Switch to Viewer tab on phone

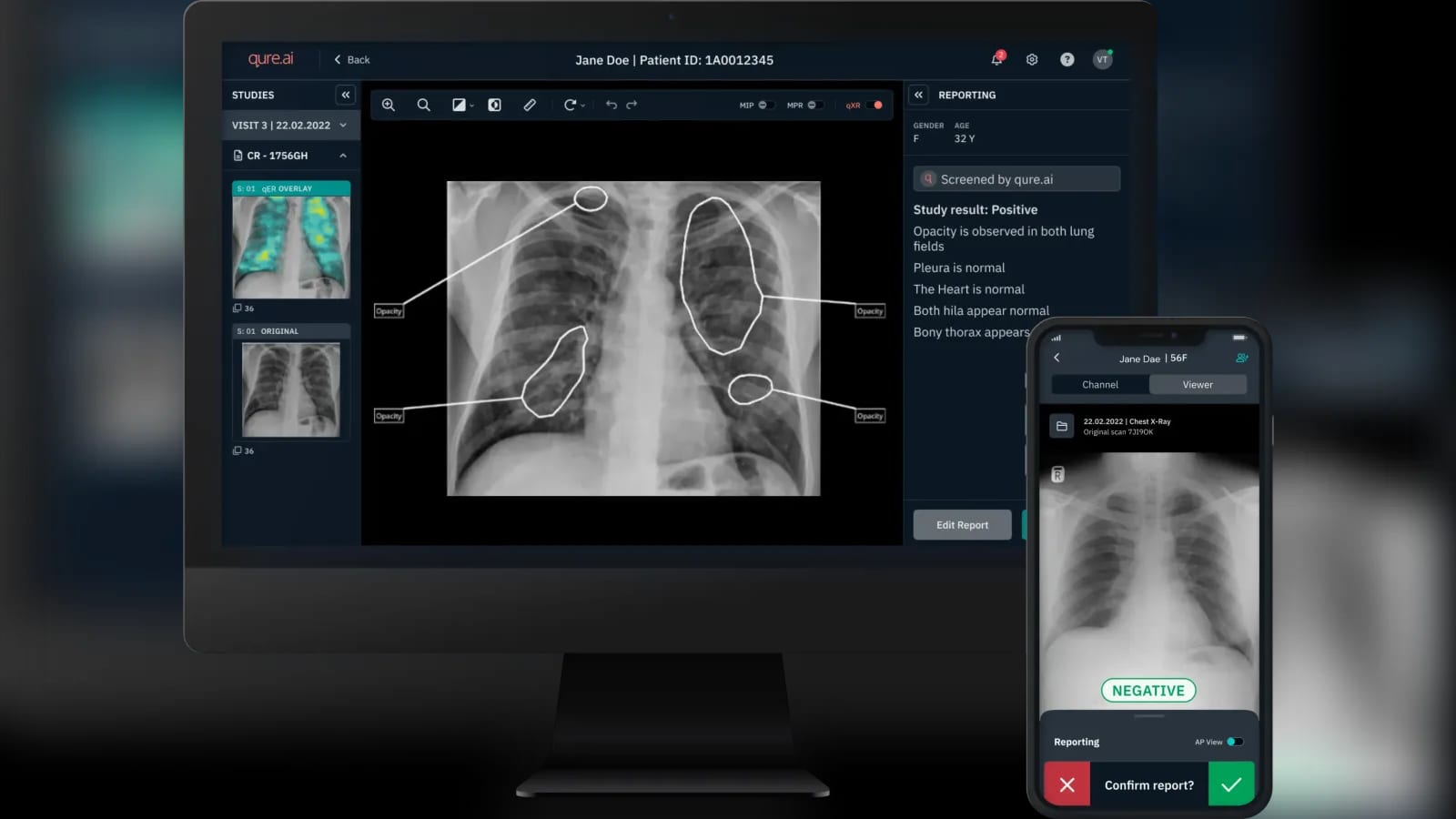1198,385
